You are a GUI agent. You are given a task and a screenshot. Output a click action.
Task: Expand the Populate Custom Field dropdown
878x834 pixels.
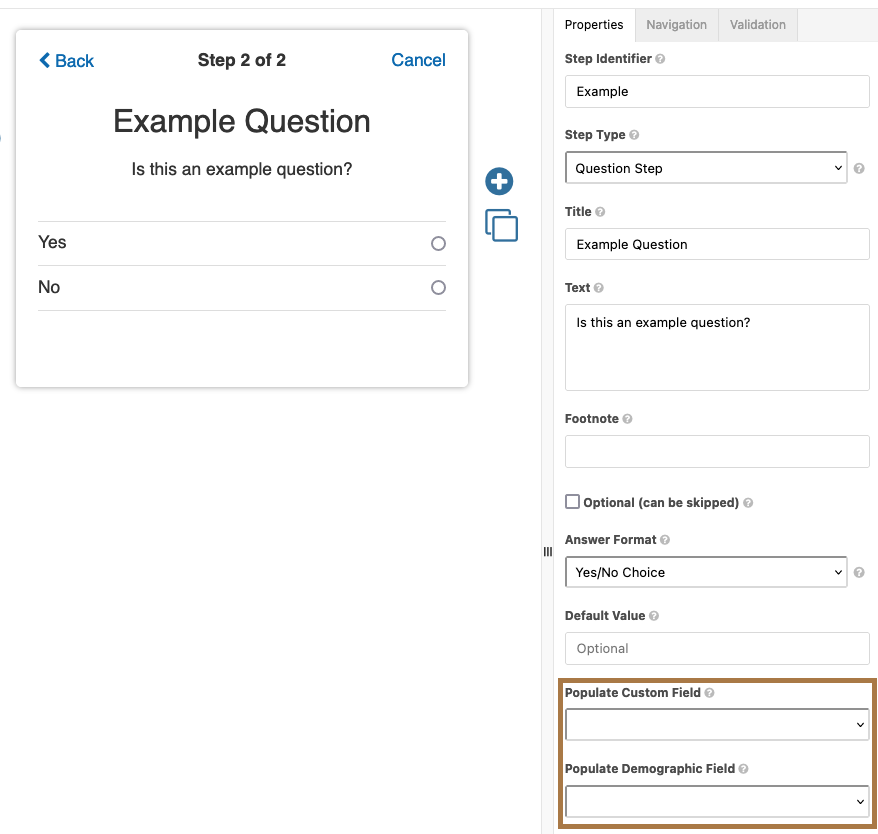(716, 724)
